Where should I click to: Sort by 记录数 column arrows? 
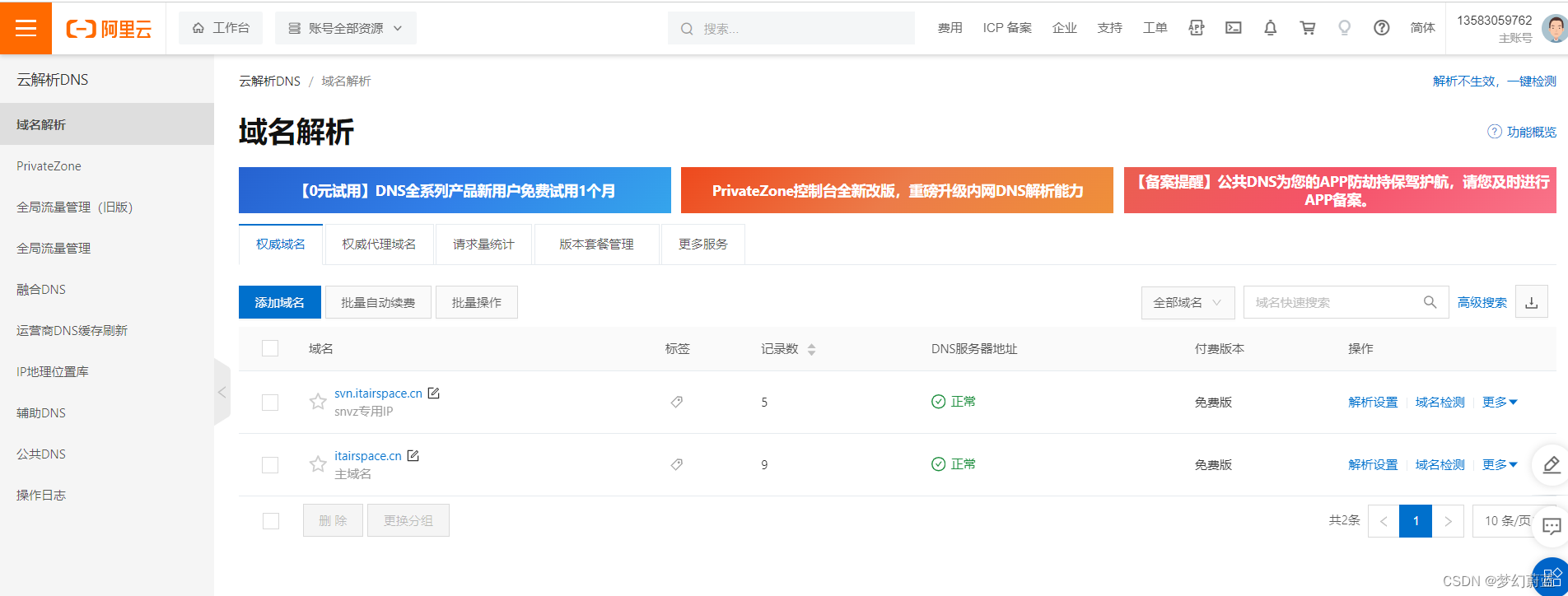[812, 349]
